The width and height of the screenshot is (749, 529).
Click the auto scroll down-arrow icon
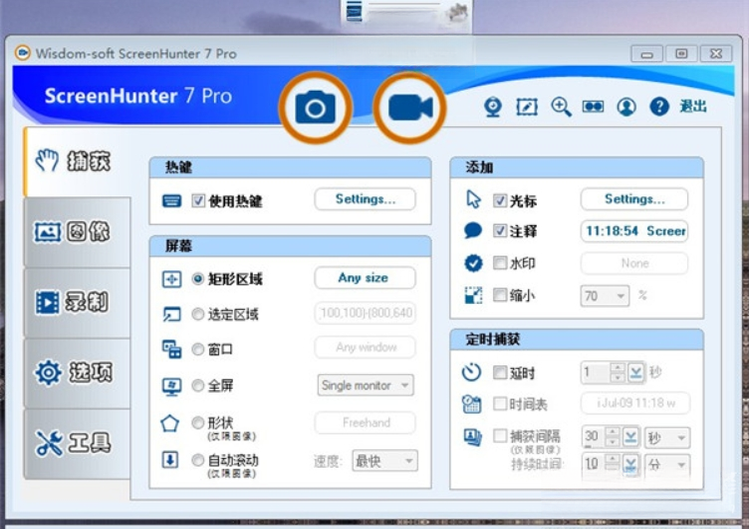(171, 460)
